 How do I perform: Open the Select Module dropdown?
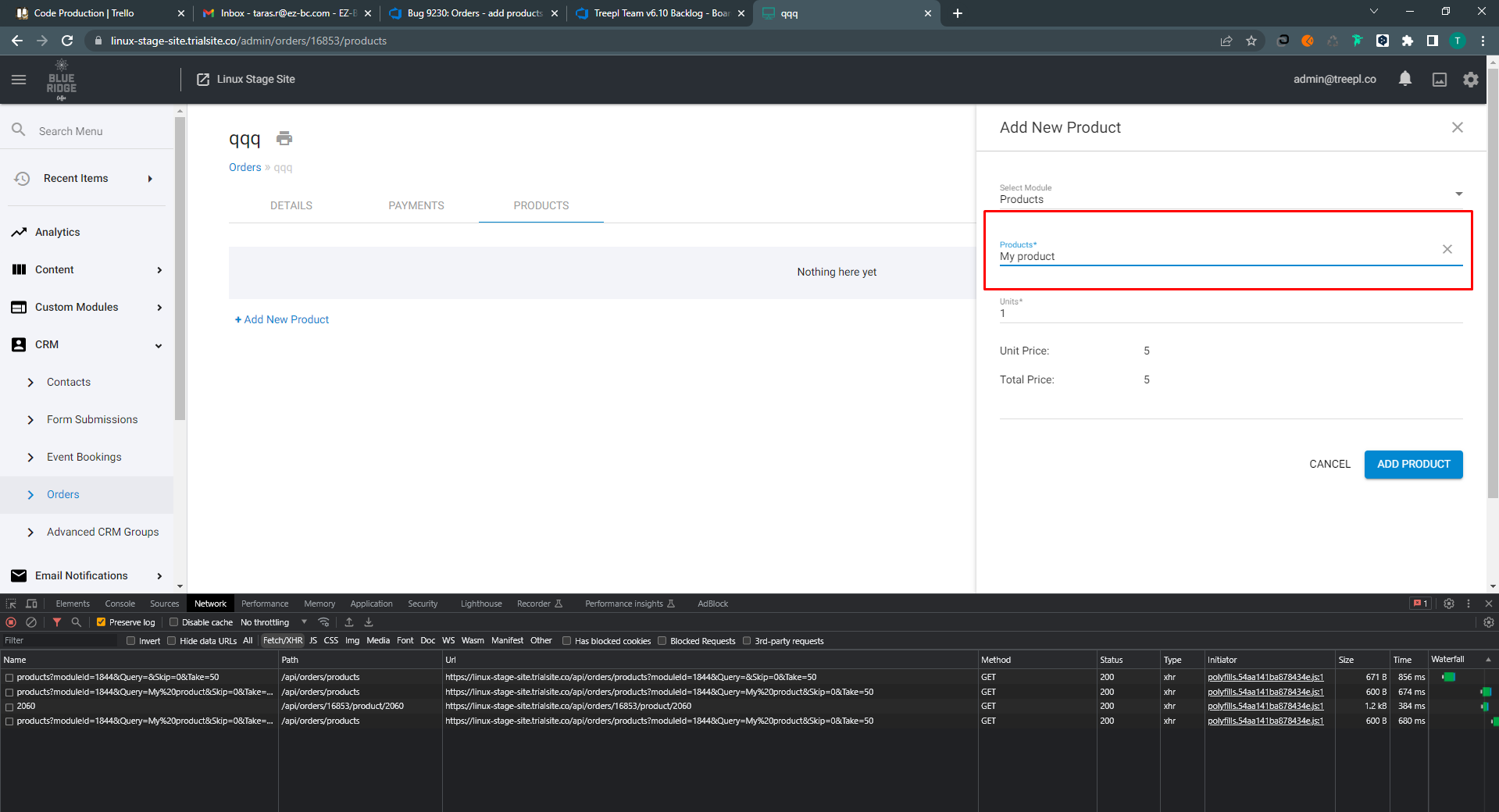point(1231,194)
